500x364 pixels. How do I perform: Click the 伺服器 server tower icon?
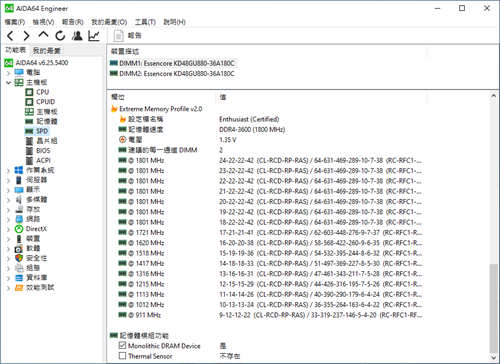19,180
